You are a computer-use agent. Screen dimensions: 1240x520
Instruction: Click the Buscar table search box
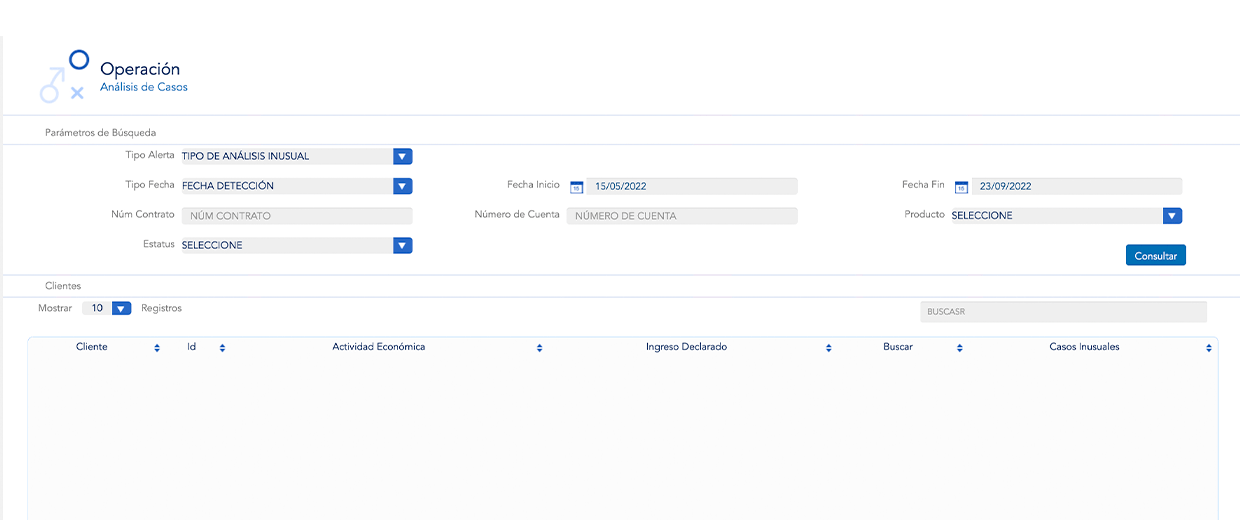1062,312
